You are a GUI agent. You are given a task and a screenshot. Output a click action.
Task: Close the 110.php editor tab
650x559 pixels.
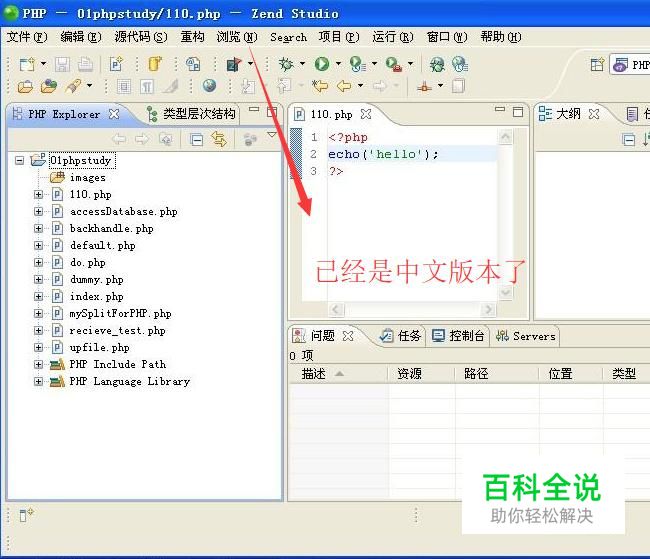pyautogui.click(x=366, y=114)
